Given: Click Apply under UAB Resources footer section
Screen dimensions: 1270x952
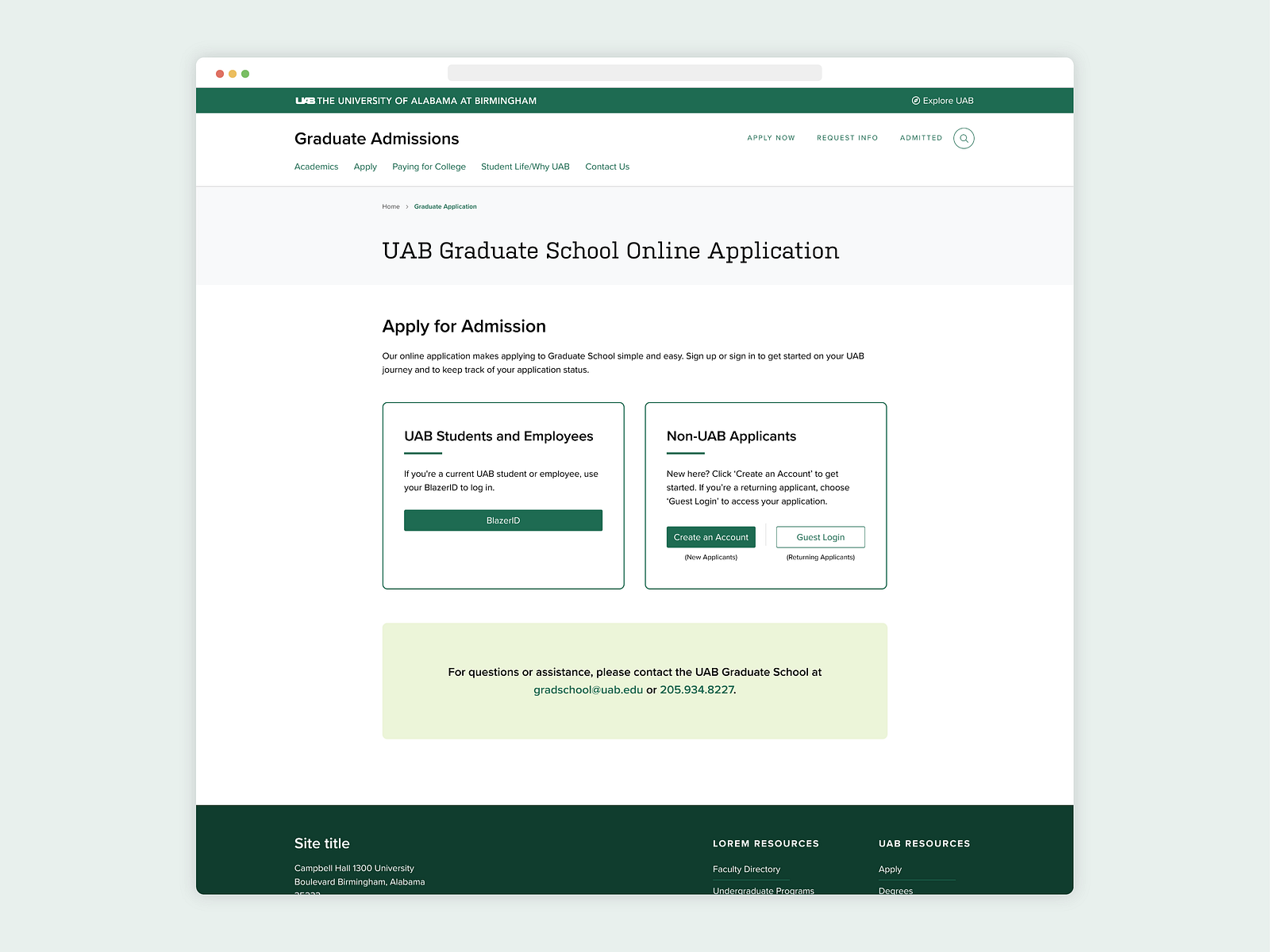Looking at the screenshot, I should 890,869.
